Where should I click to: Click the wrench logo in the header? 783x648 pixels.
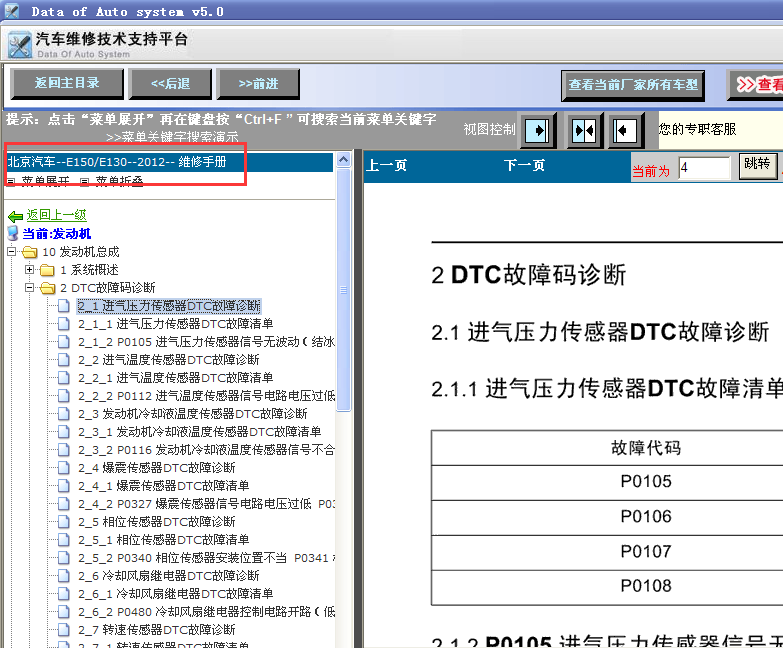coord(20,45)
